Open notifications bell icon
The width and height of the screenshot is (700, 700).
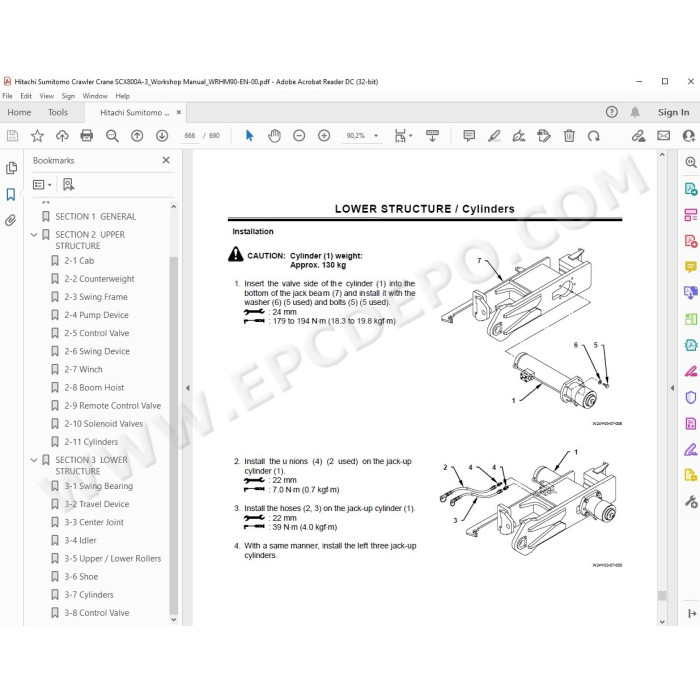coord(635,112)
